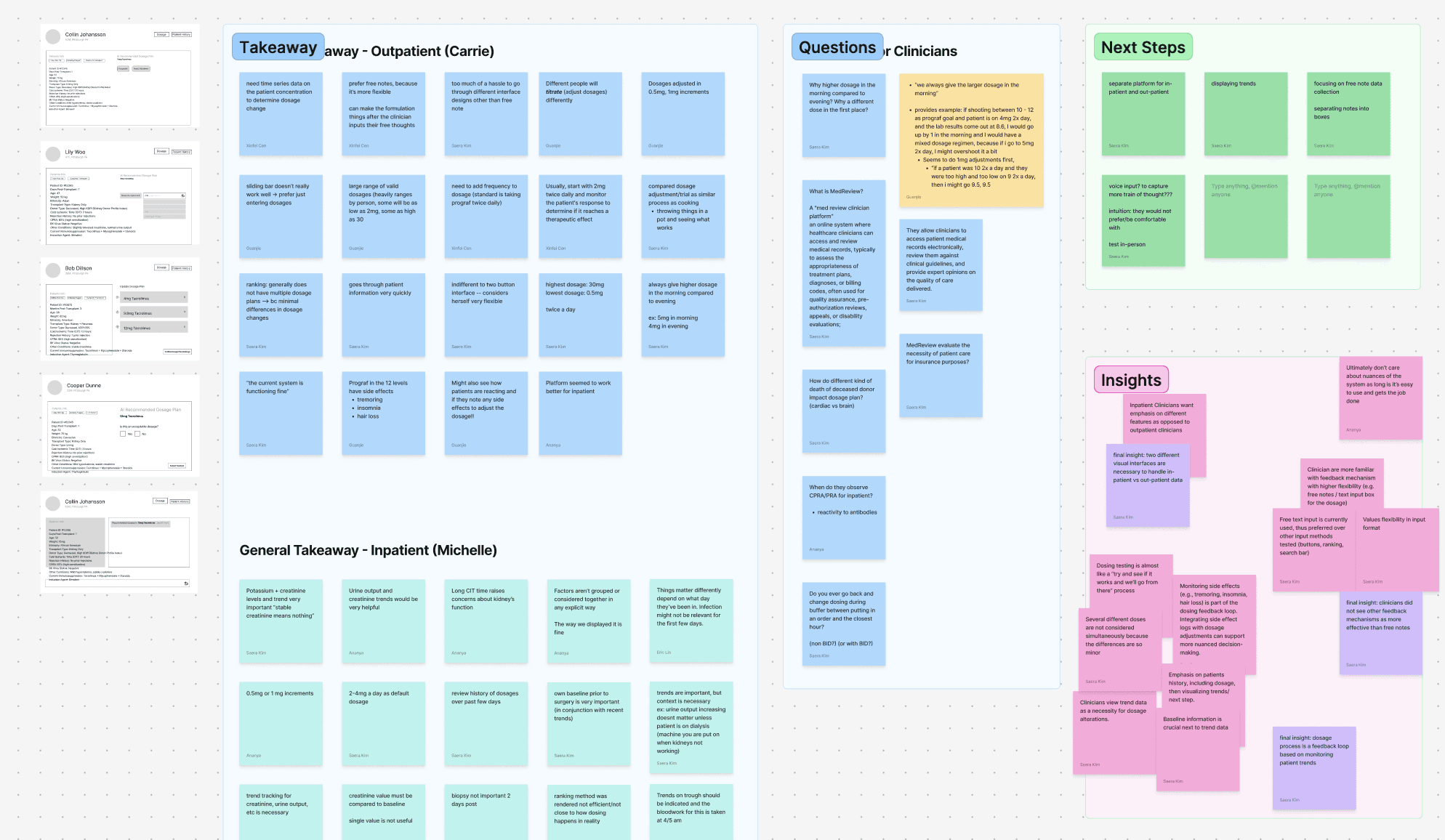
Task: Select the blue Takeaway section label
Action: 278,47
